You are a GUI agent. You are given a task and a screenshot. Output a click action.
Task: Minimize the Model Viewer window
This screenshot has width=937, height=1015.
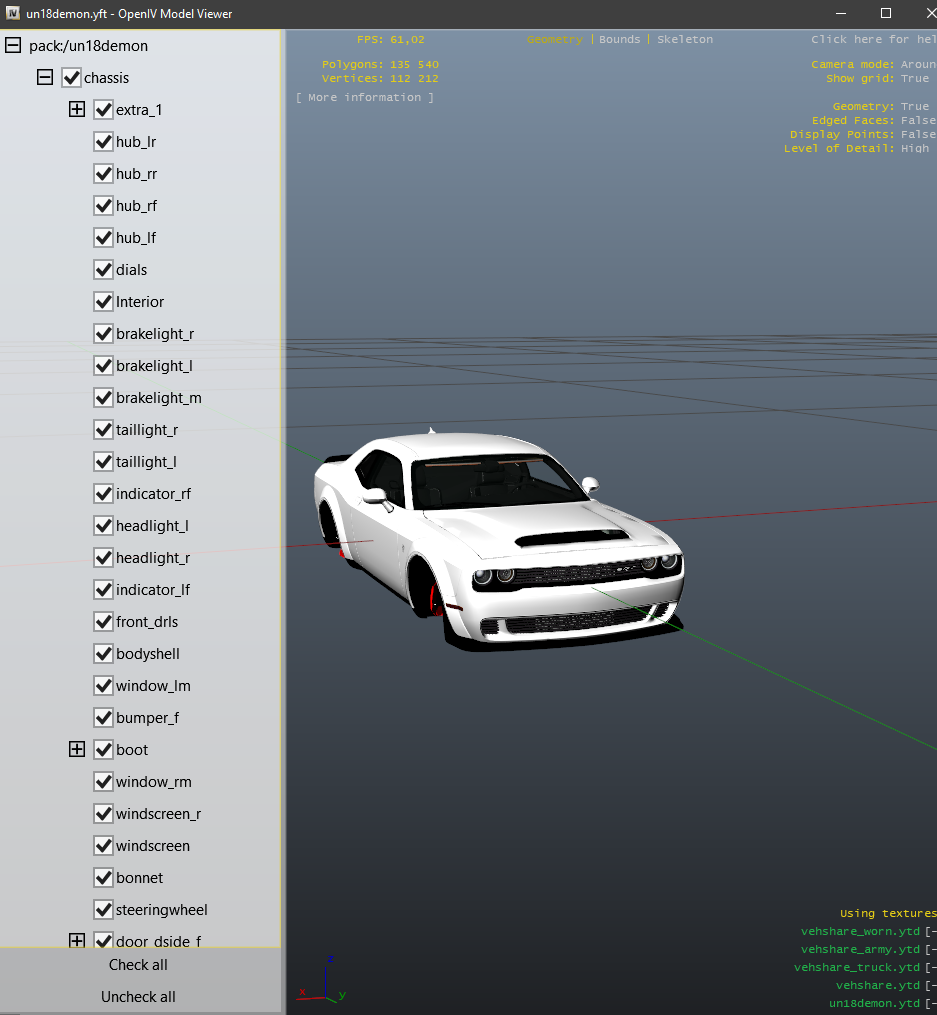click(843, 14)
